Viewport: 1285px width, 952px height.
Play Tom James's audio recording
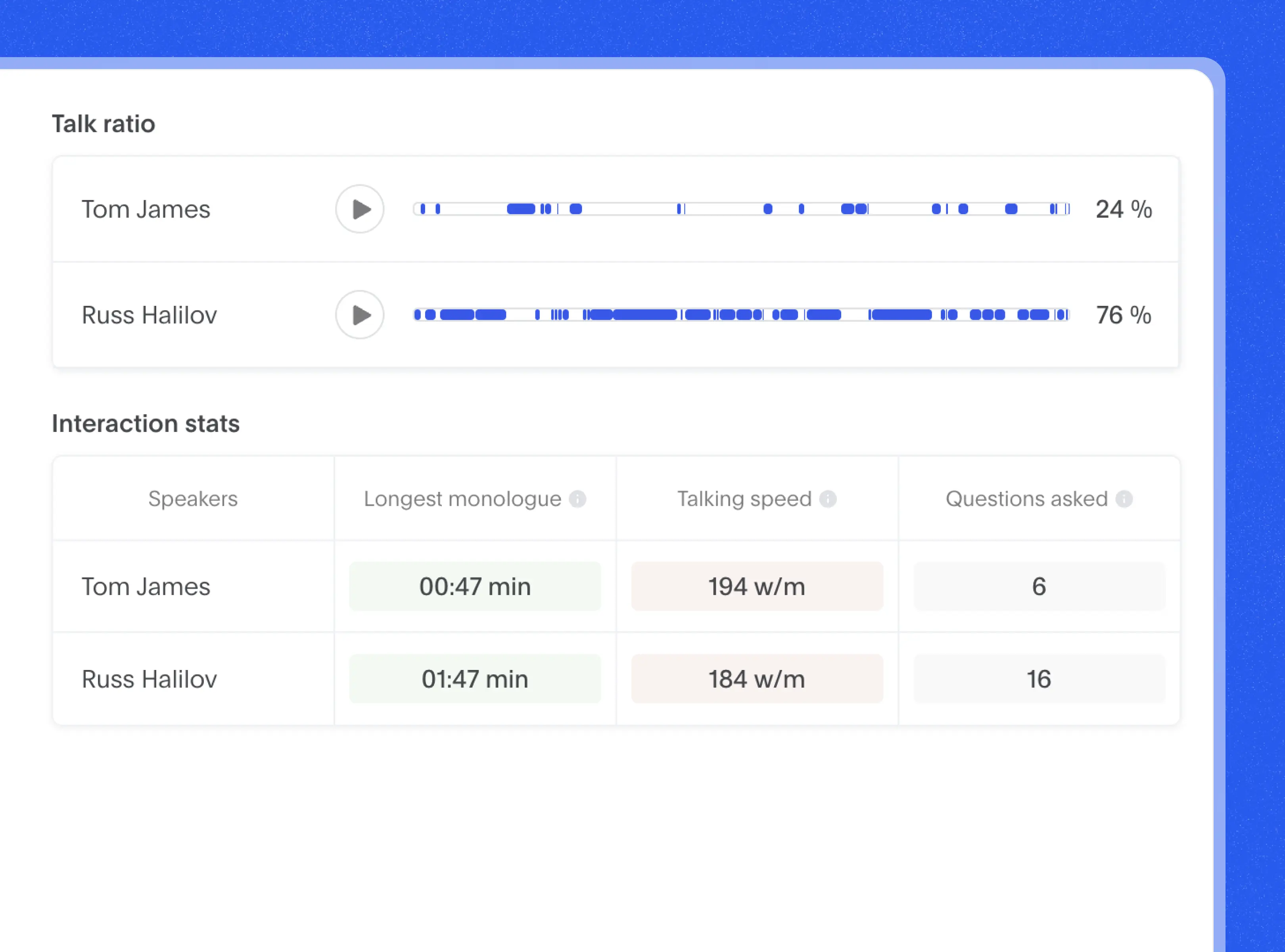tap(359, 209)
